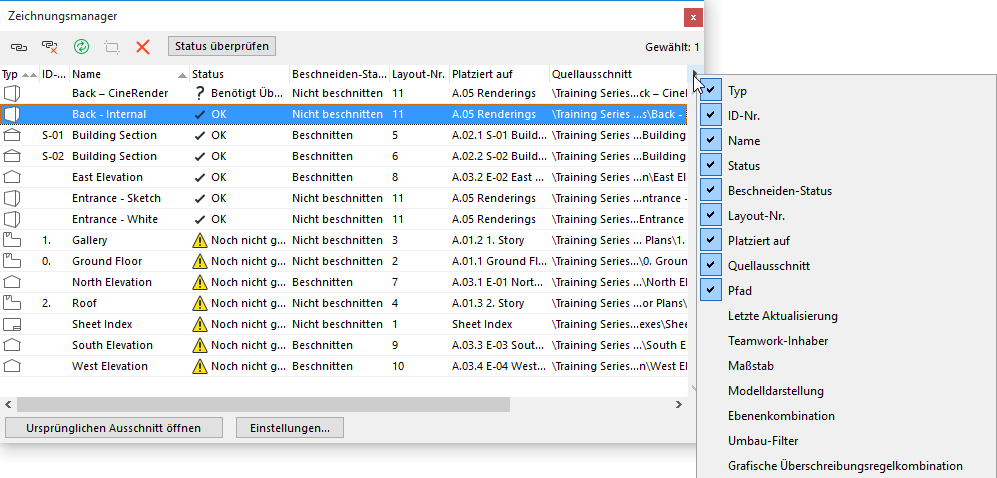Sort by the Layout-Nr. column header
Screen dimensions: 997x478
(420, 74)
